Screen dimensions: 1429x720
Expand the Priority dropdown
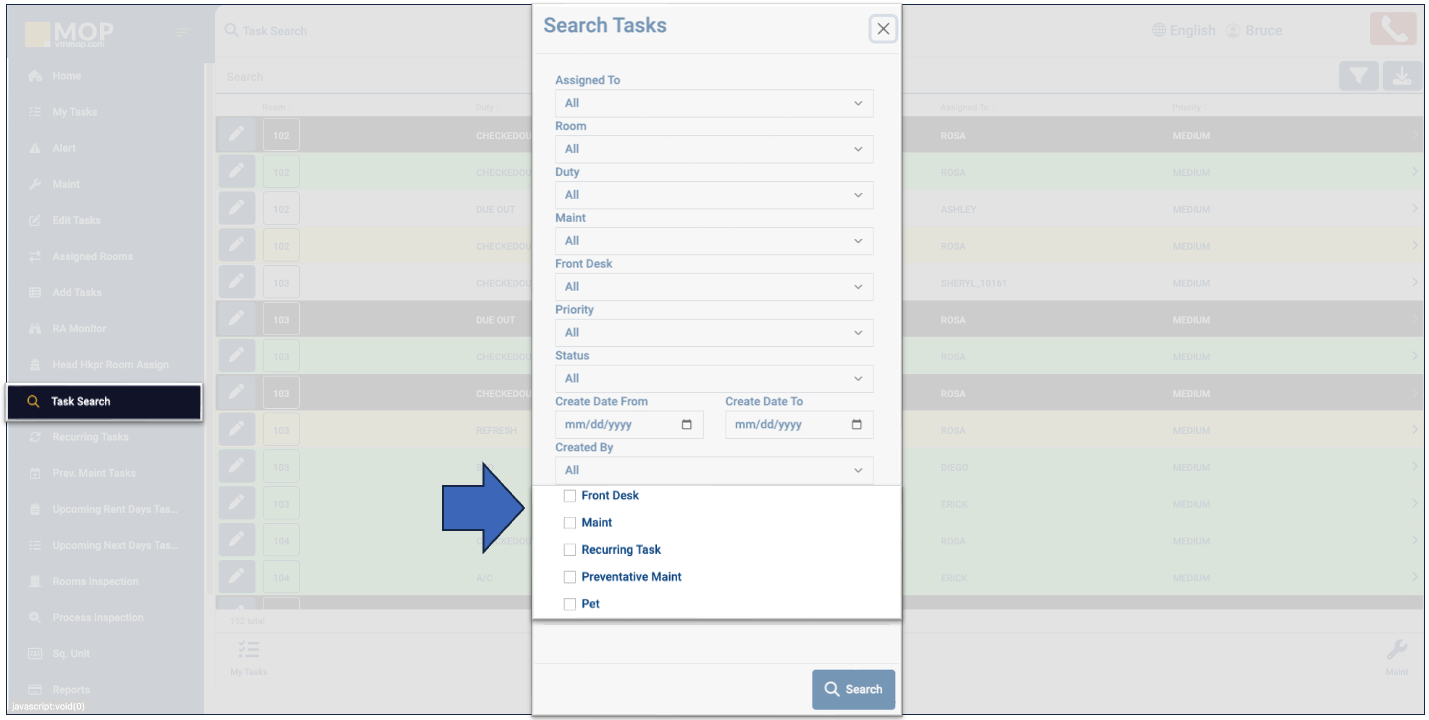point(714,332)
